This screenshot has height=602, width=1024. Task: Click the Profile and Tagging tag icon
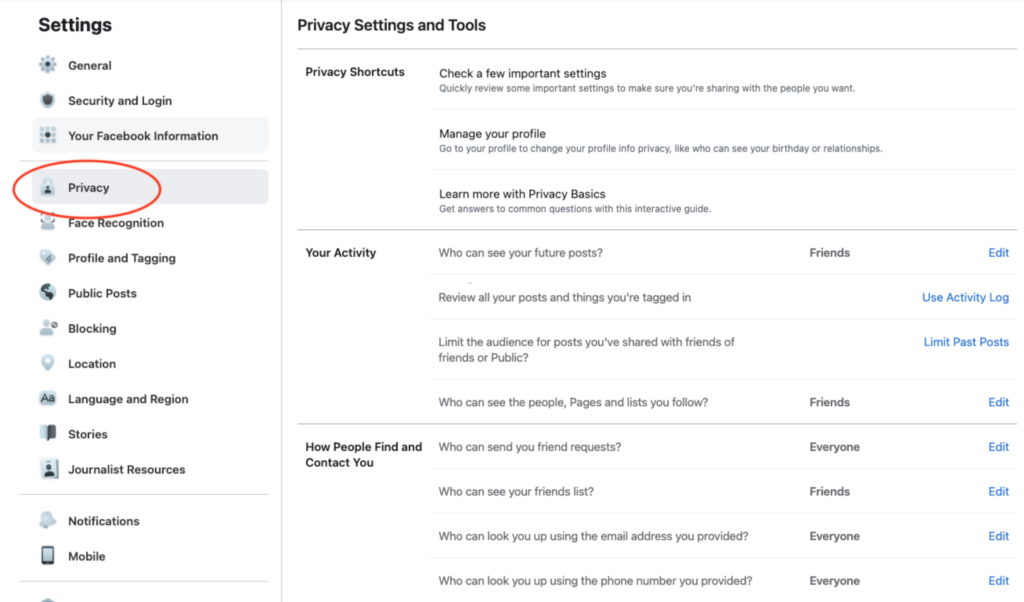click(x=48, y=257)
